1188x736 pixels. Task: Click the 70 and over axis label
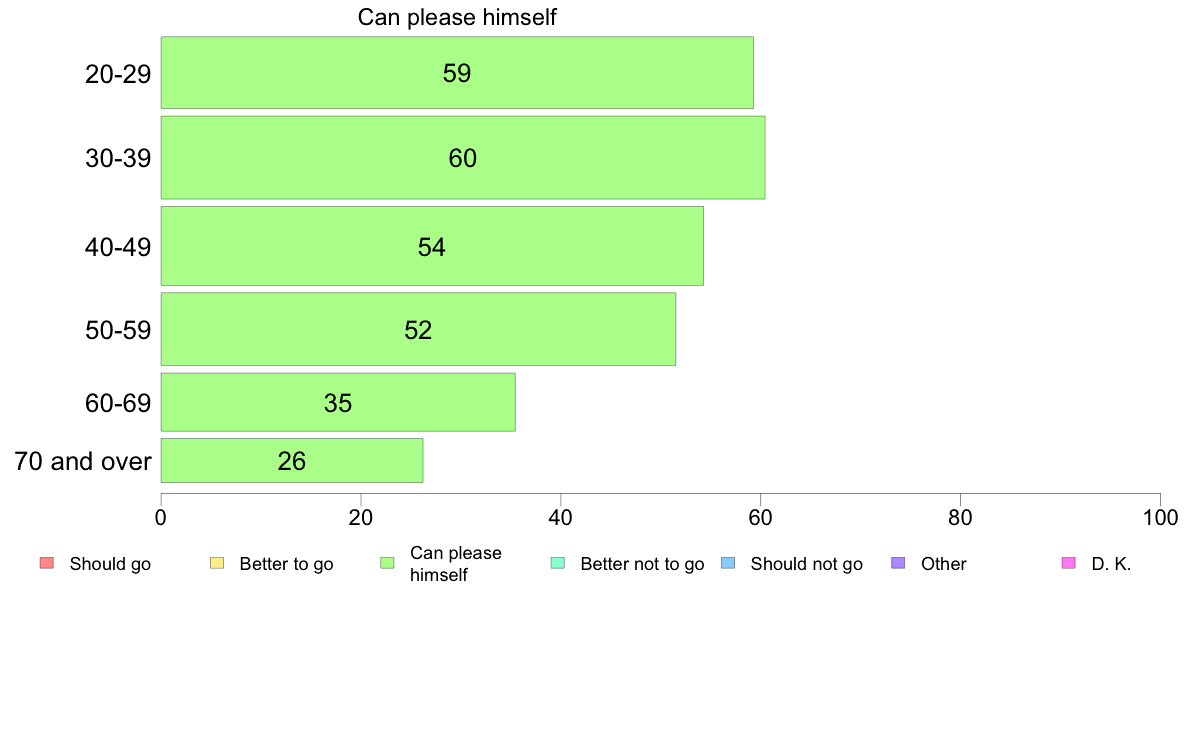(83, 461)
